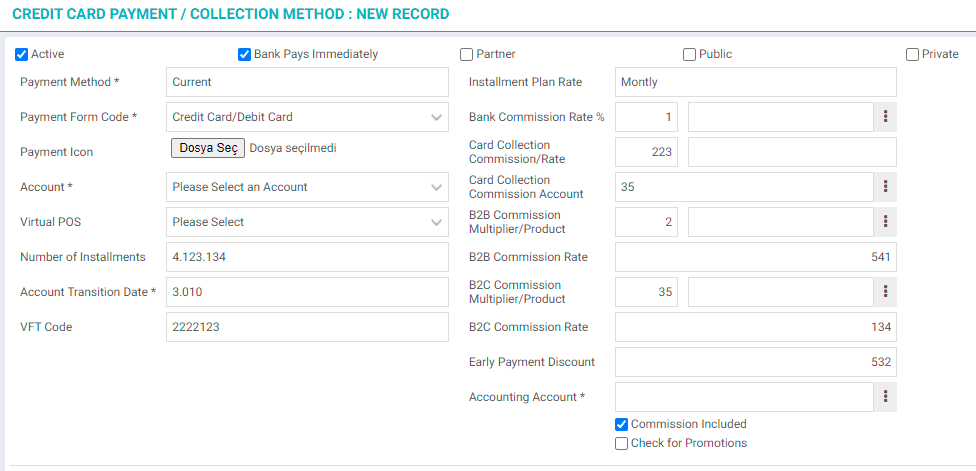
Task: Expand the Virtual POS dropdown
Action: (307, 222)
